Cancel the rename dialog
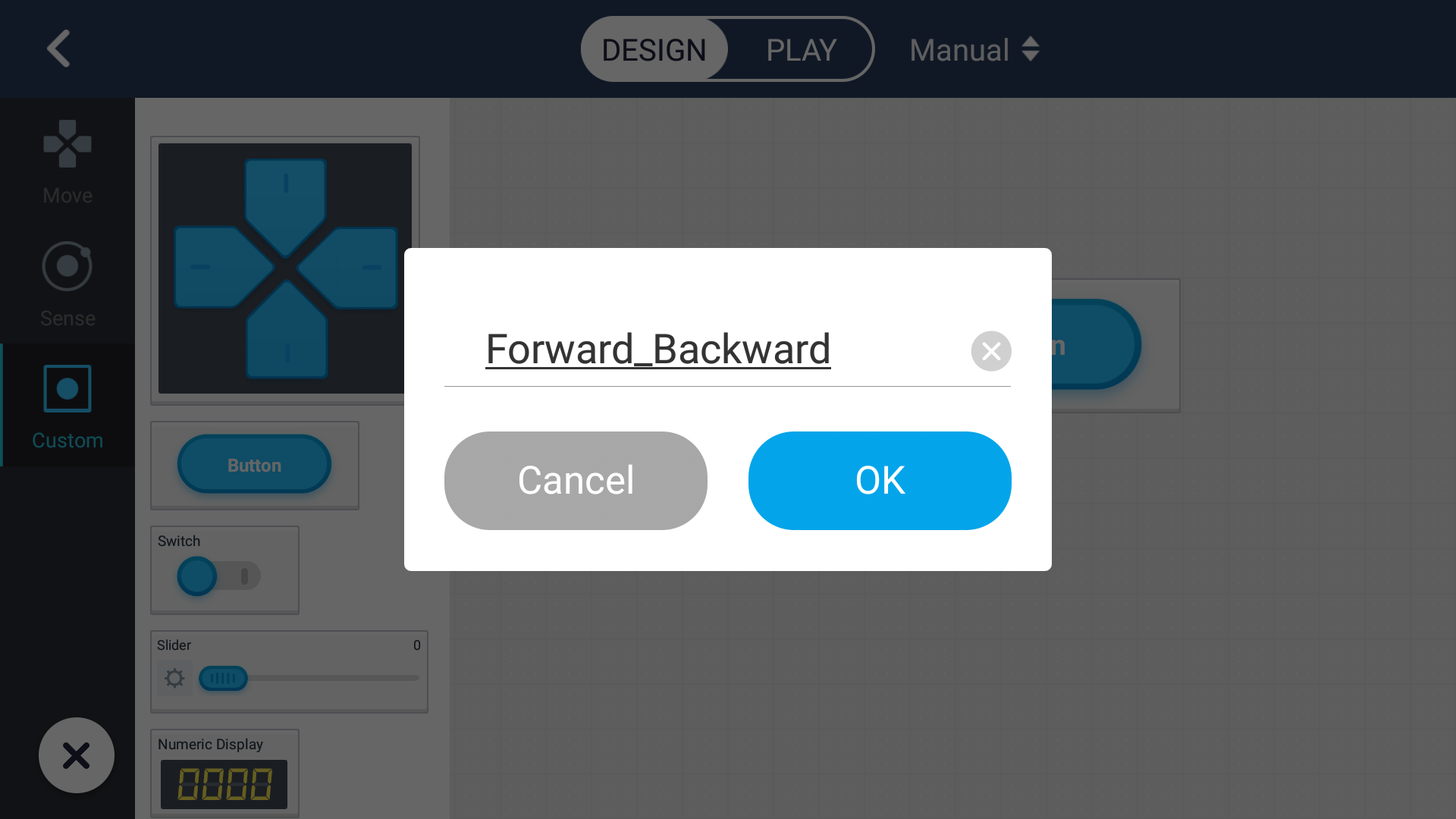The width and height of the screenshot is (1456, 819). coord(576,481)
